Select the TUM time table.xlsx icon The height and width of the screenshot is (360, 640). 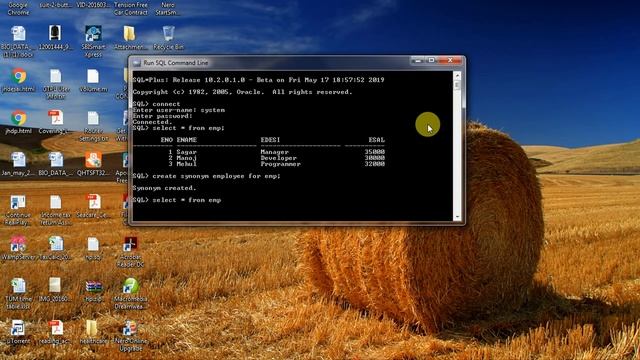tap(18, 293)
